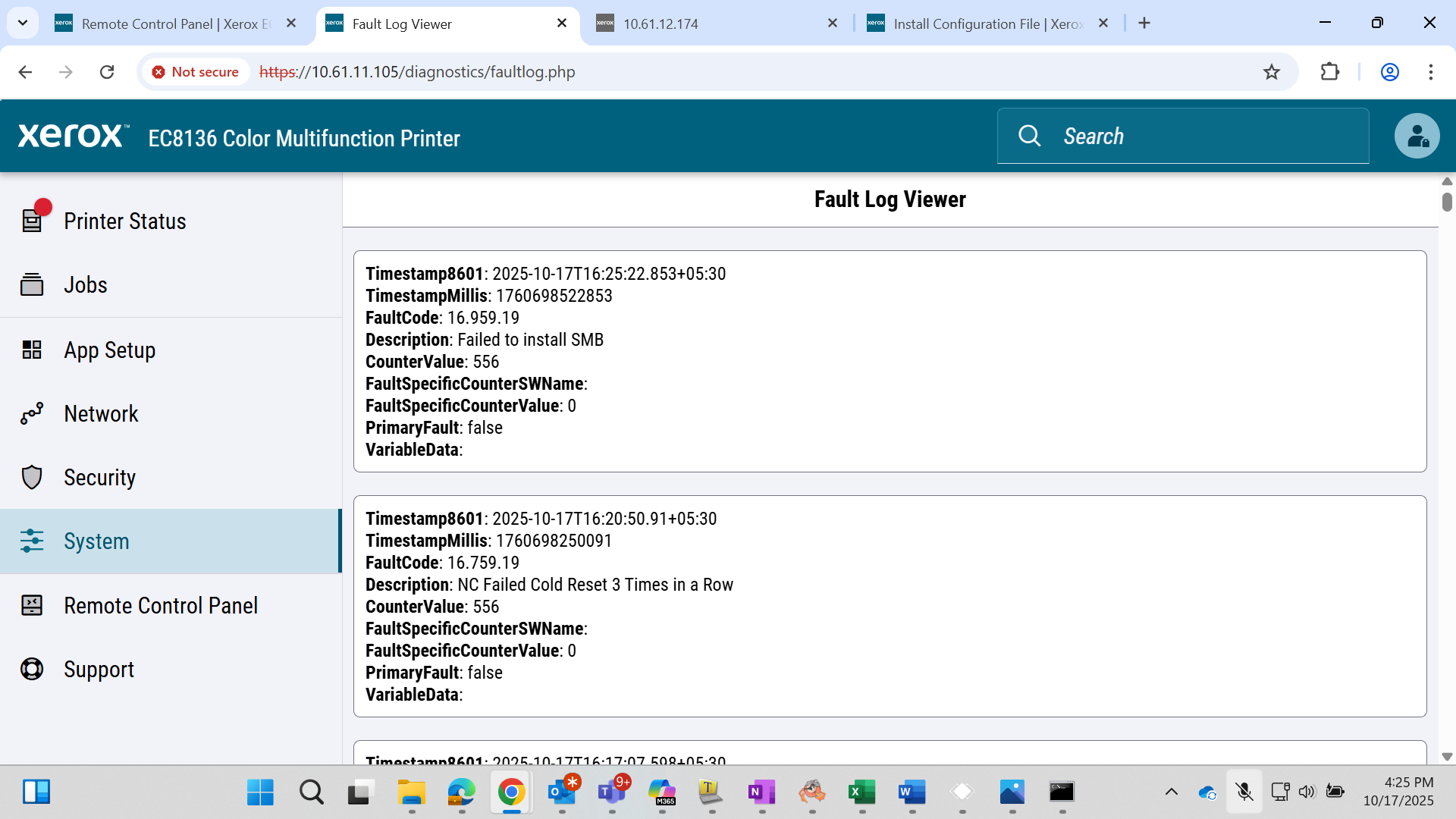Select the Network sidebar icon

click(32, 413)
